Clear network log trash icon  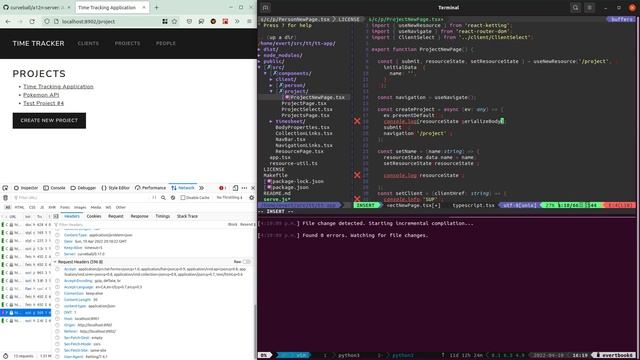(x=5, y=198)
